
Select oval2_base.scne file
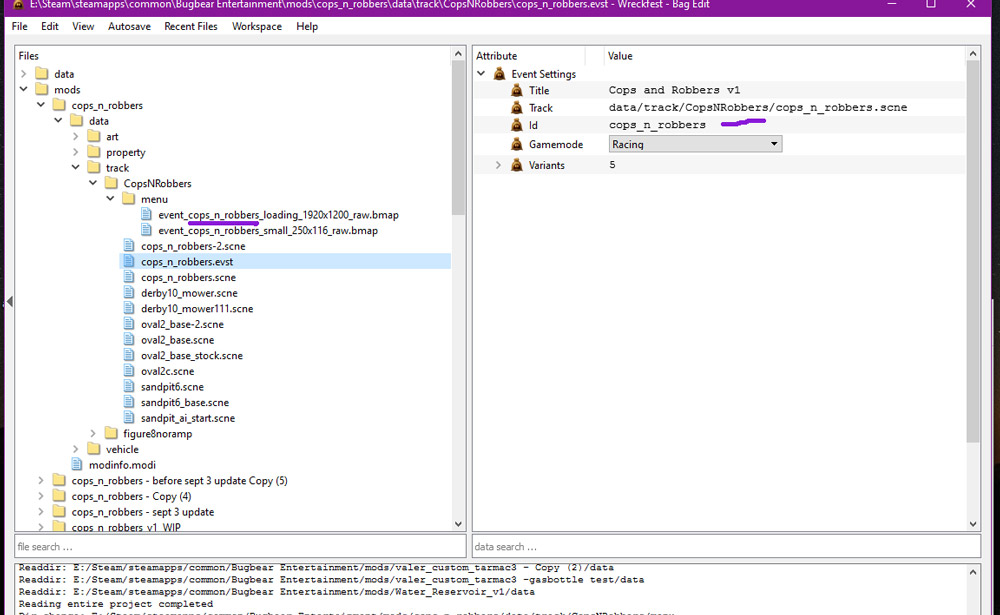177,339
